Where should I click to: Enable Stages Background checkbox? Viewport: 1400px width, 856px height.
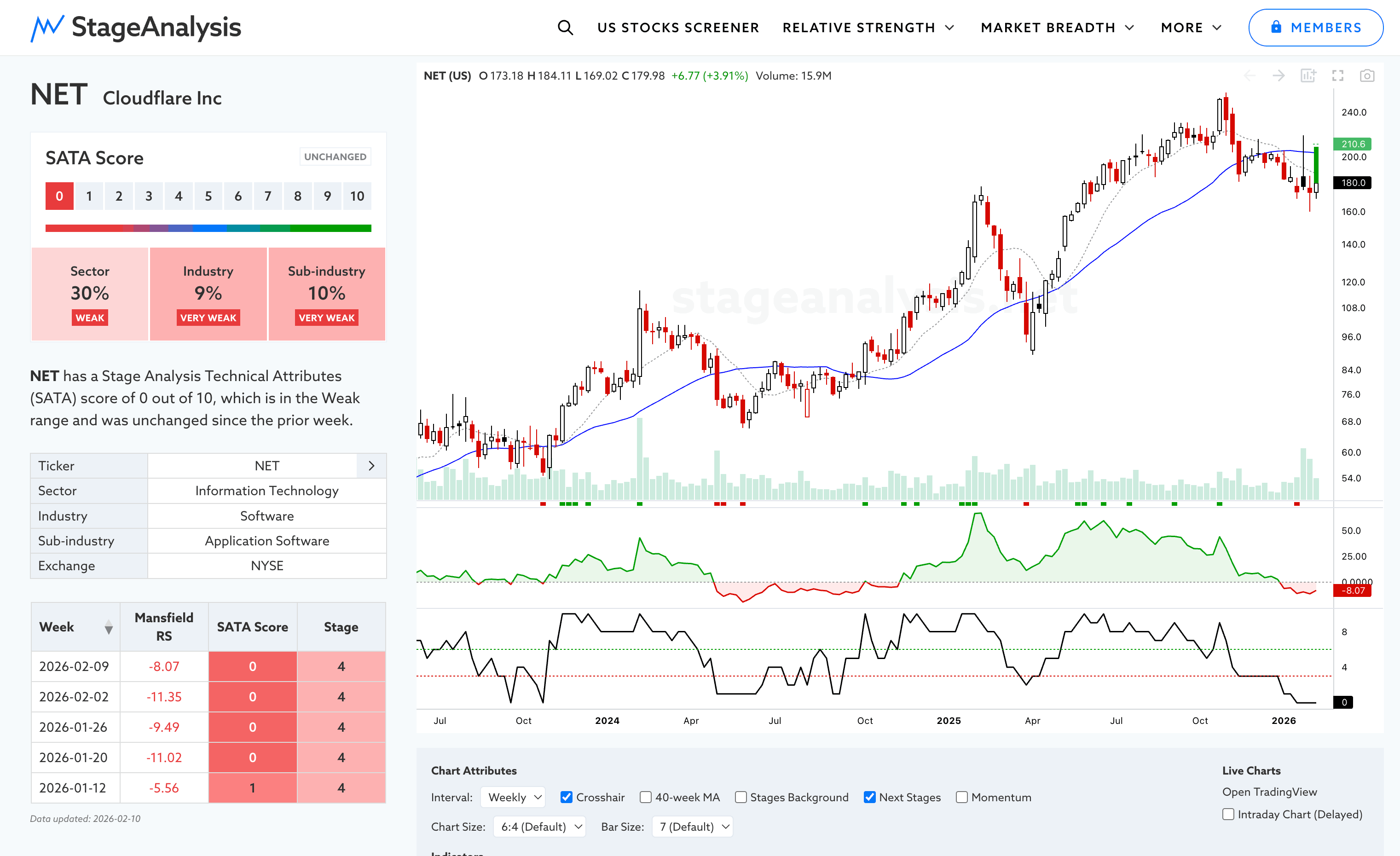point(740,797)
